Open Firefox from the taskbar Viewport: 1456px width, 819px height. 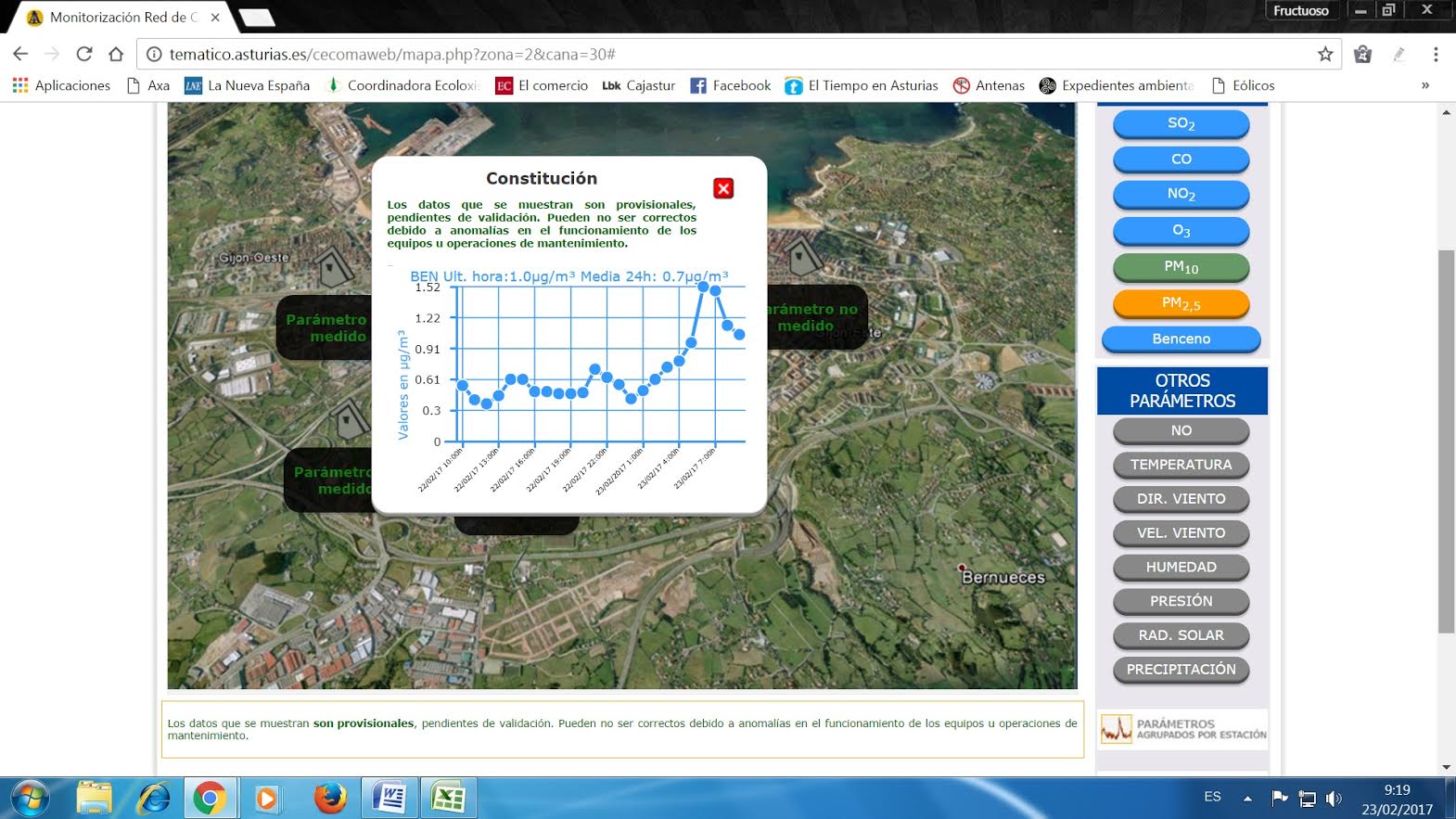[329, 798]
